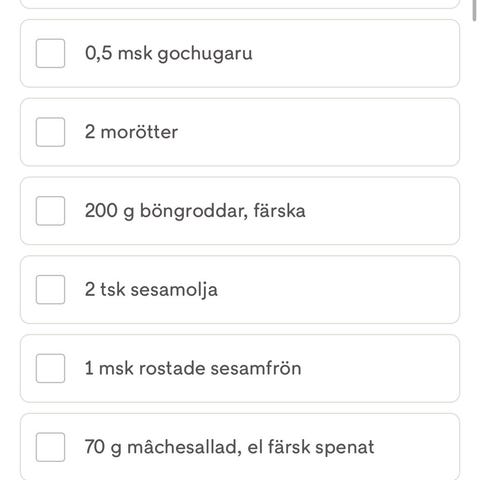The height and width of the screenshot is (480, 480).
Task: Toggle the checkbox beside 2 tsk sesamolja
Action: [50, 289]
